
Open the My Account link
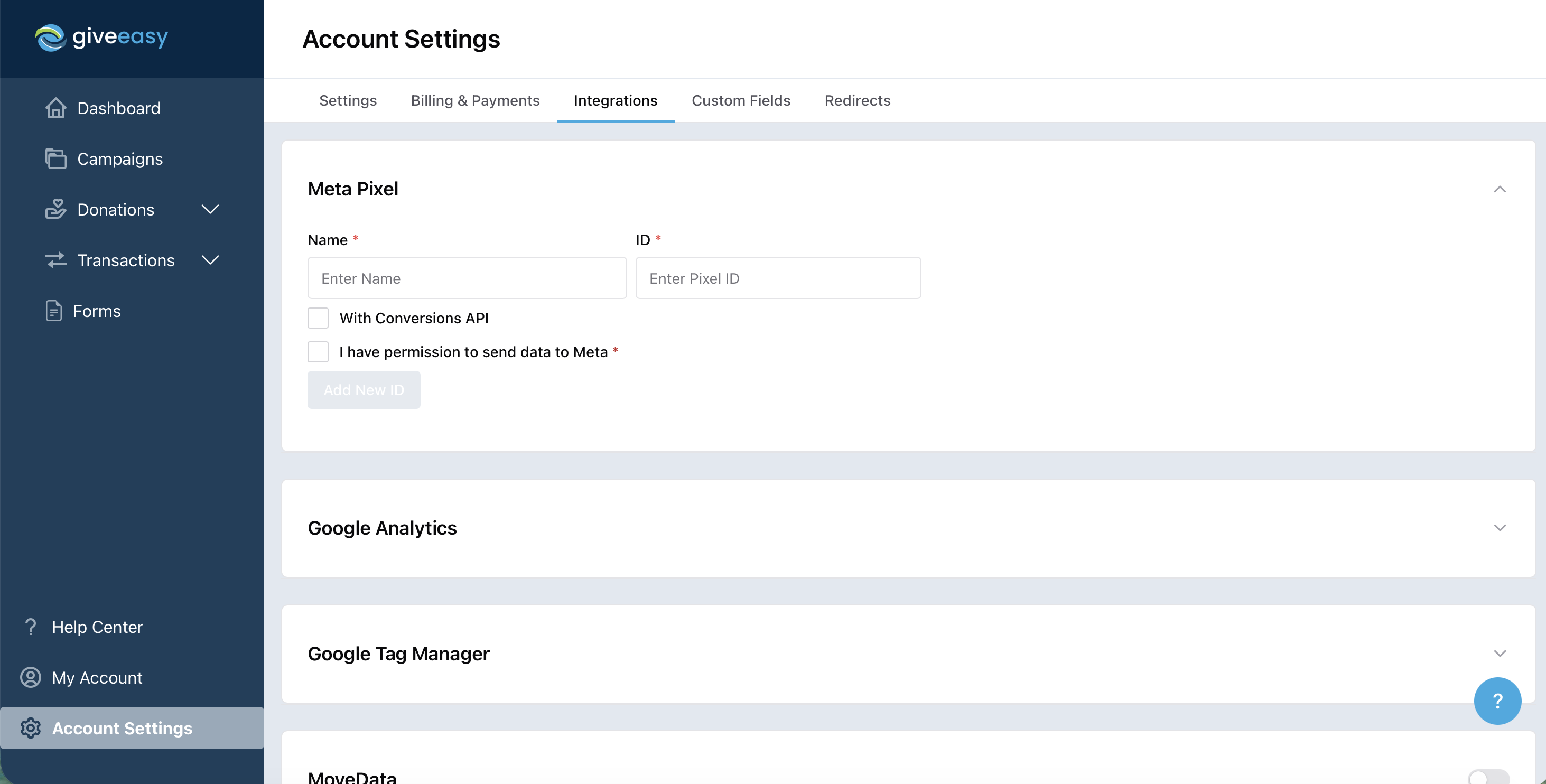tap(97, 677)
